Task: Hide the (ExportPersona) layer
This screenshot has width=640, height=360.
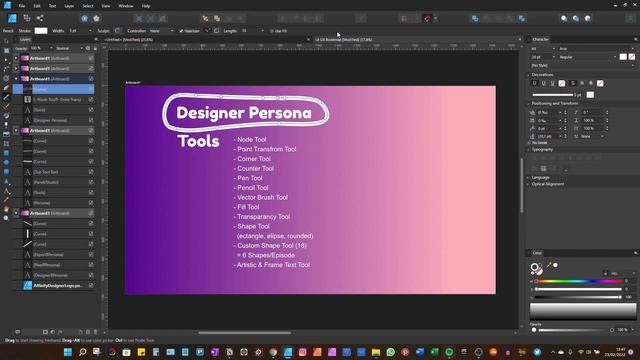Action: 91,254
